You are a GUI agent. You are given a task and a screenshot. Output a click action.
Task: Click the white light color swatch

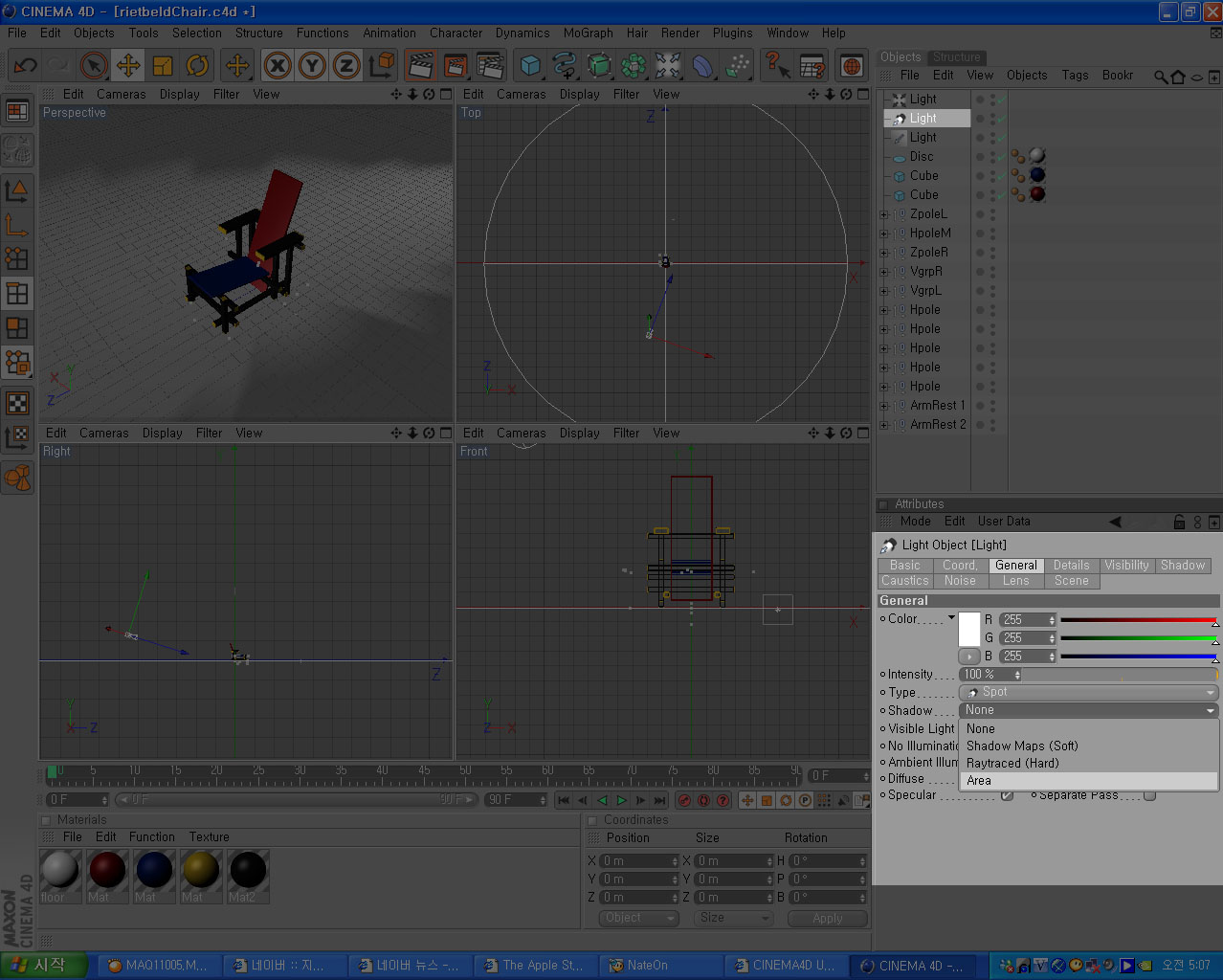pyautogui.click(x=969, y=629)
